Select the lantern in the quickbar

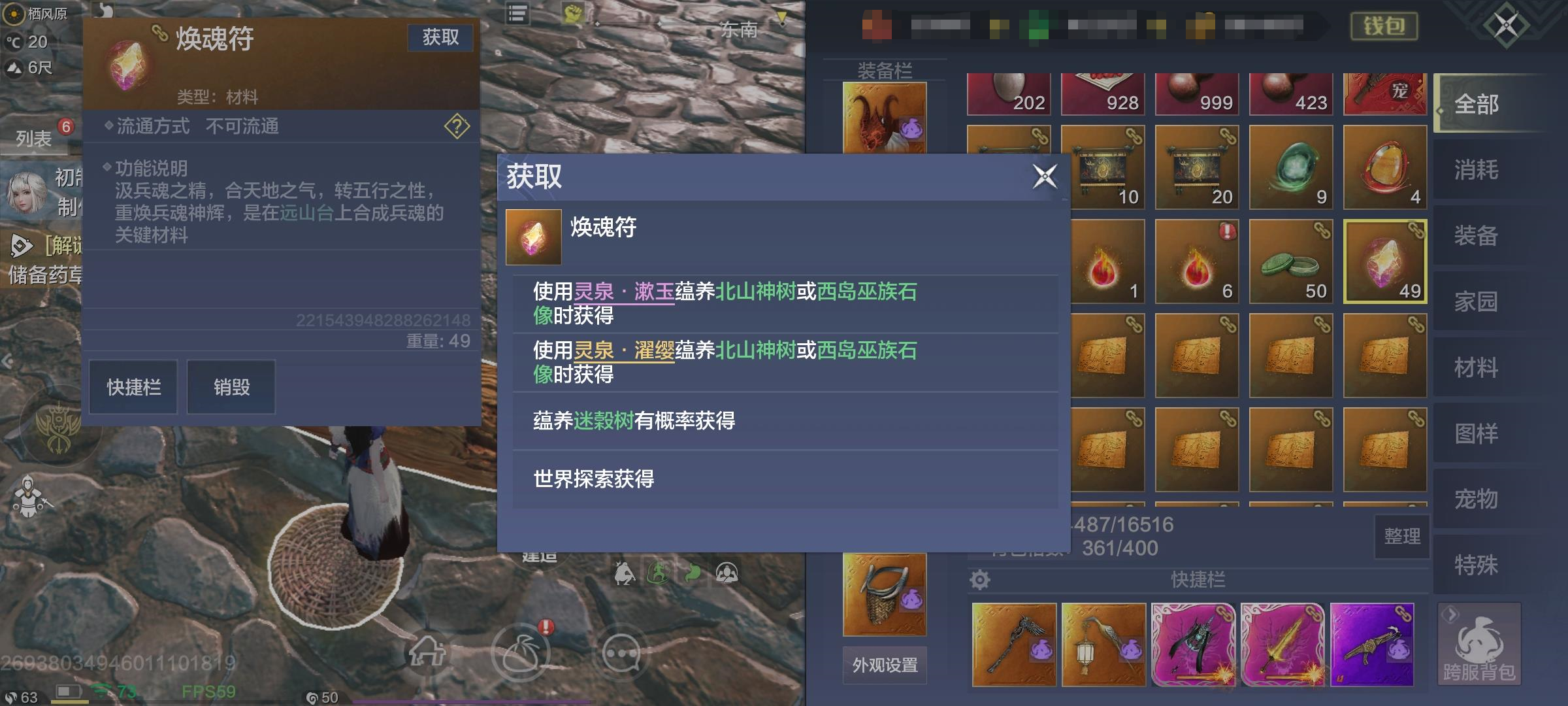point(1103,645)
